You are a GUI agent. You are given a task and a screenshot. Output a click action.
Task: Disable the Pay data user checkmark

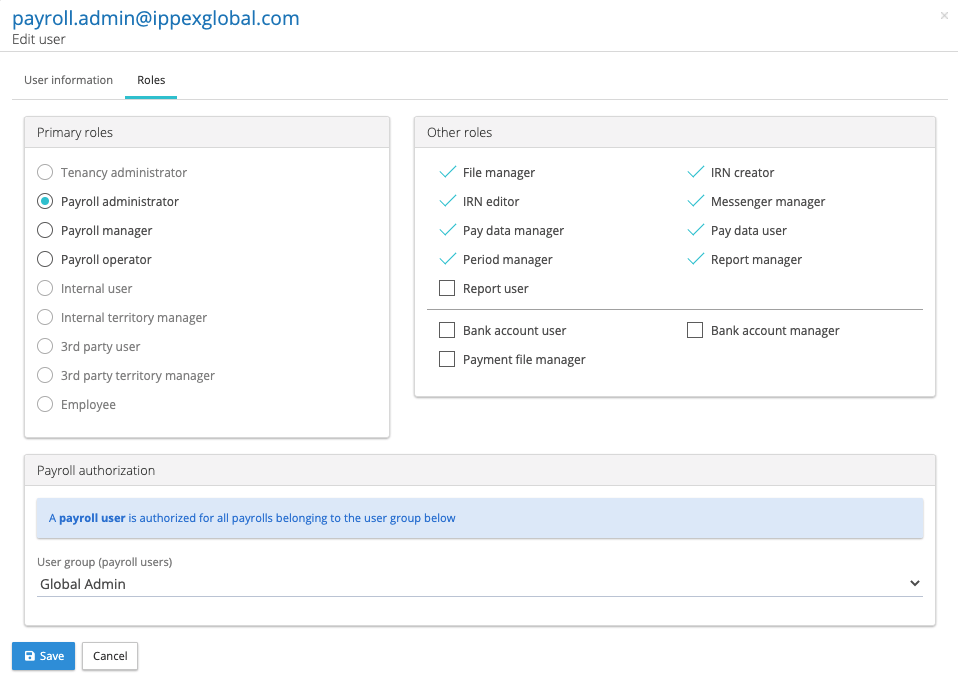695,231
